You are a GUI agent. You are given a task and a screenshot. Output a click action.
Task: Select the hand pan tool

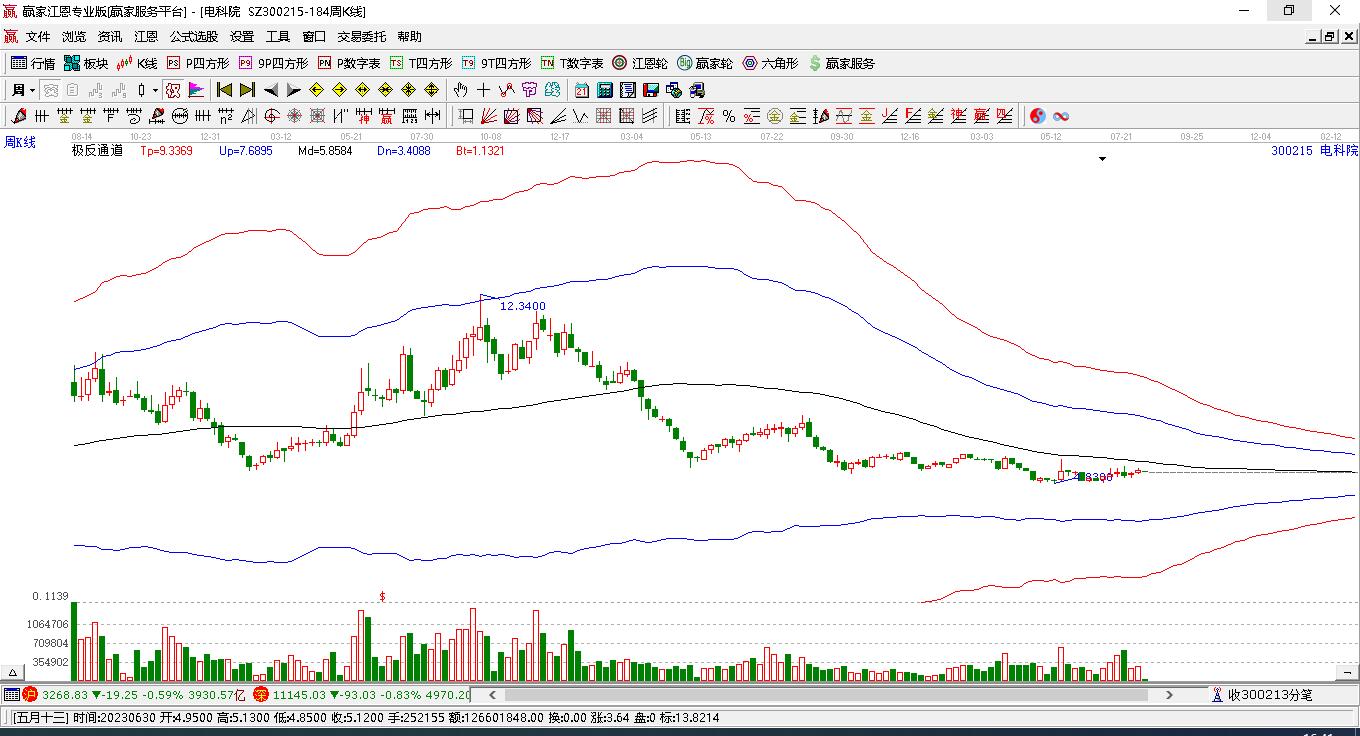coord(461,90)
